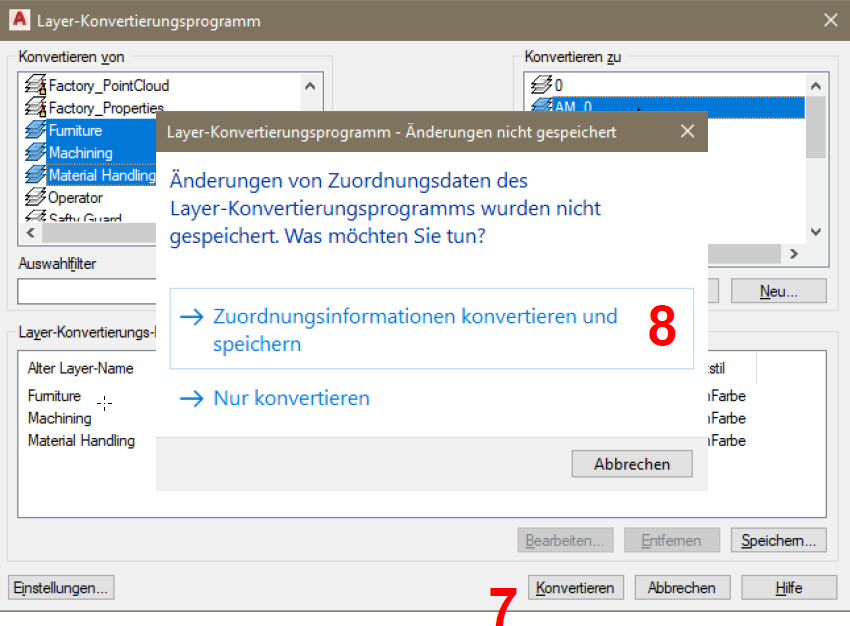
Task: Click the Alter Layer-Name column header
Action: coord(81,369)
